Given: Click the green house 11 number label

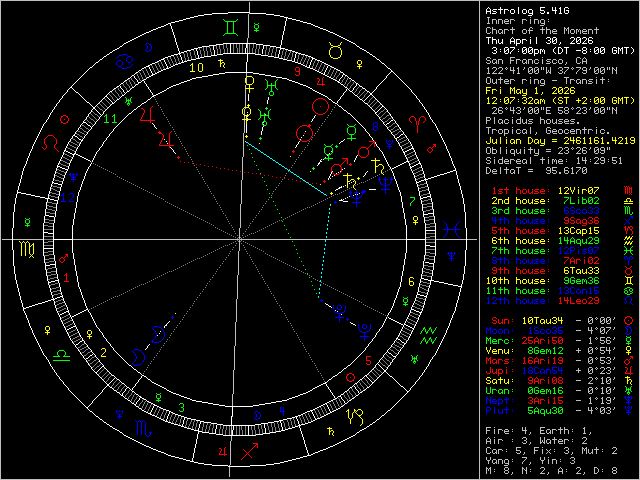Looking at the screenshot, I should point(109,118).
